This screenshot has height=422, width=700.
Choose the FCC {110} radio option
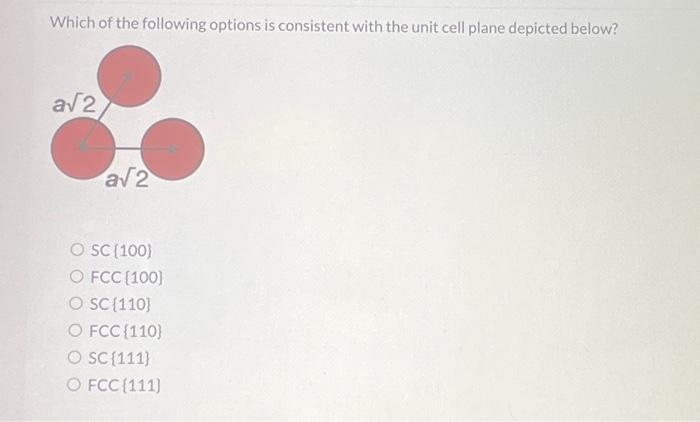[x=75, y=331]
